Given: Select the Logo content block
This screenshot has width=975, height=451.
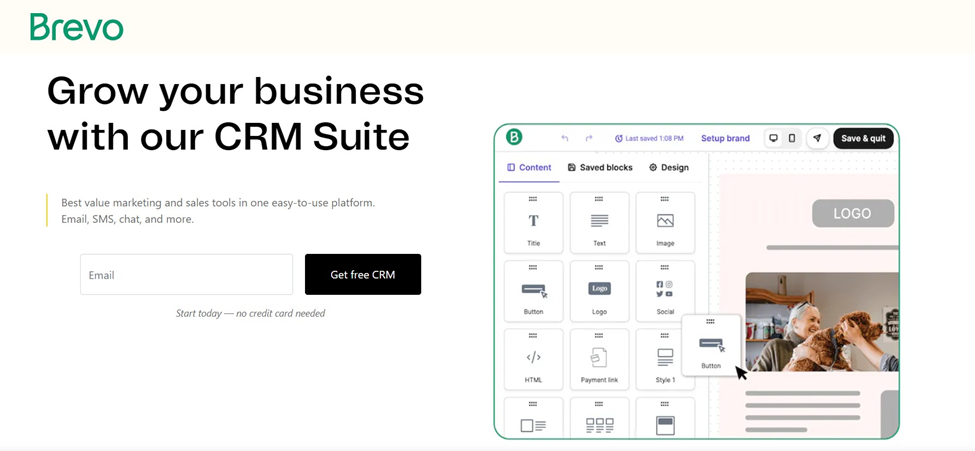Looking at the screenshot, I should point(599,291).
